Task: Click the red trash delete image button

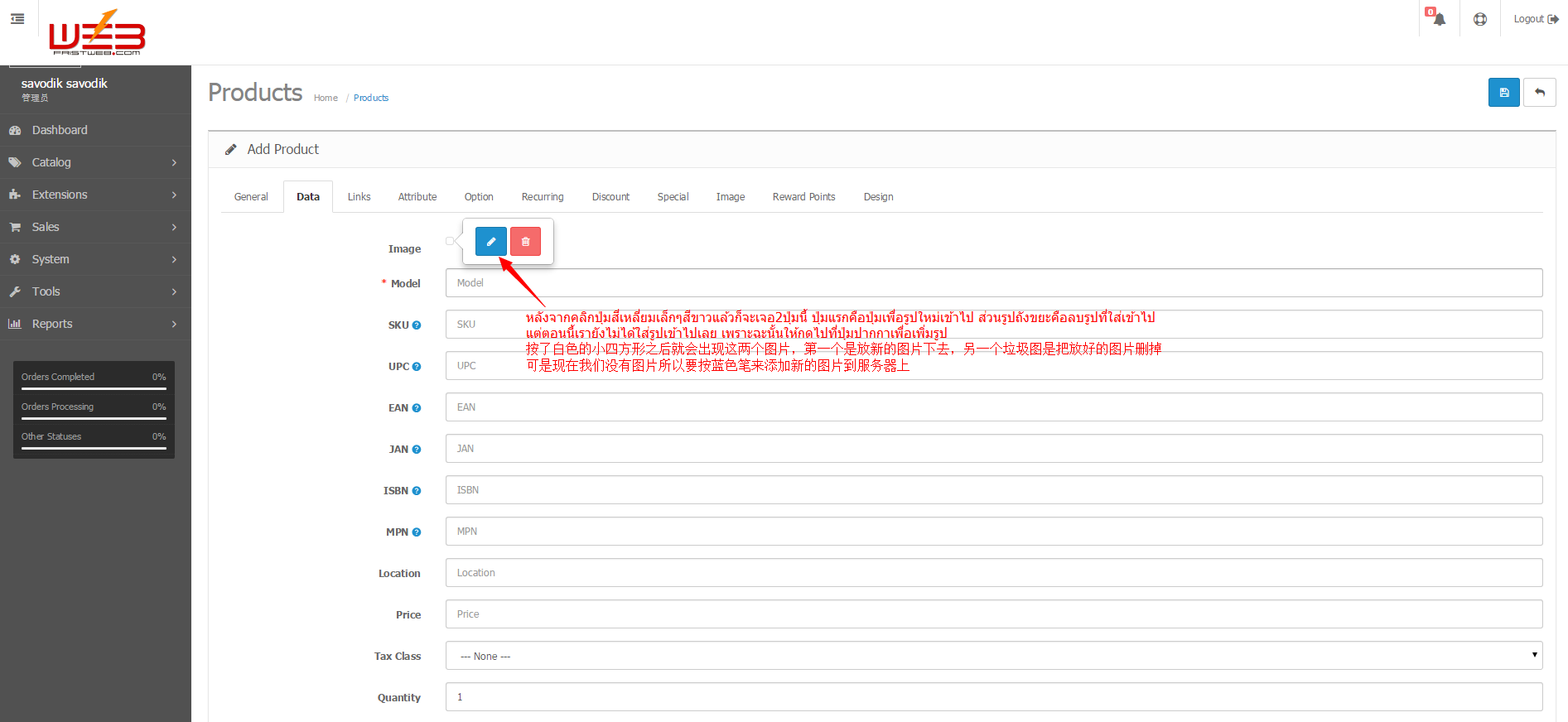Action: (526, 242)
